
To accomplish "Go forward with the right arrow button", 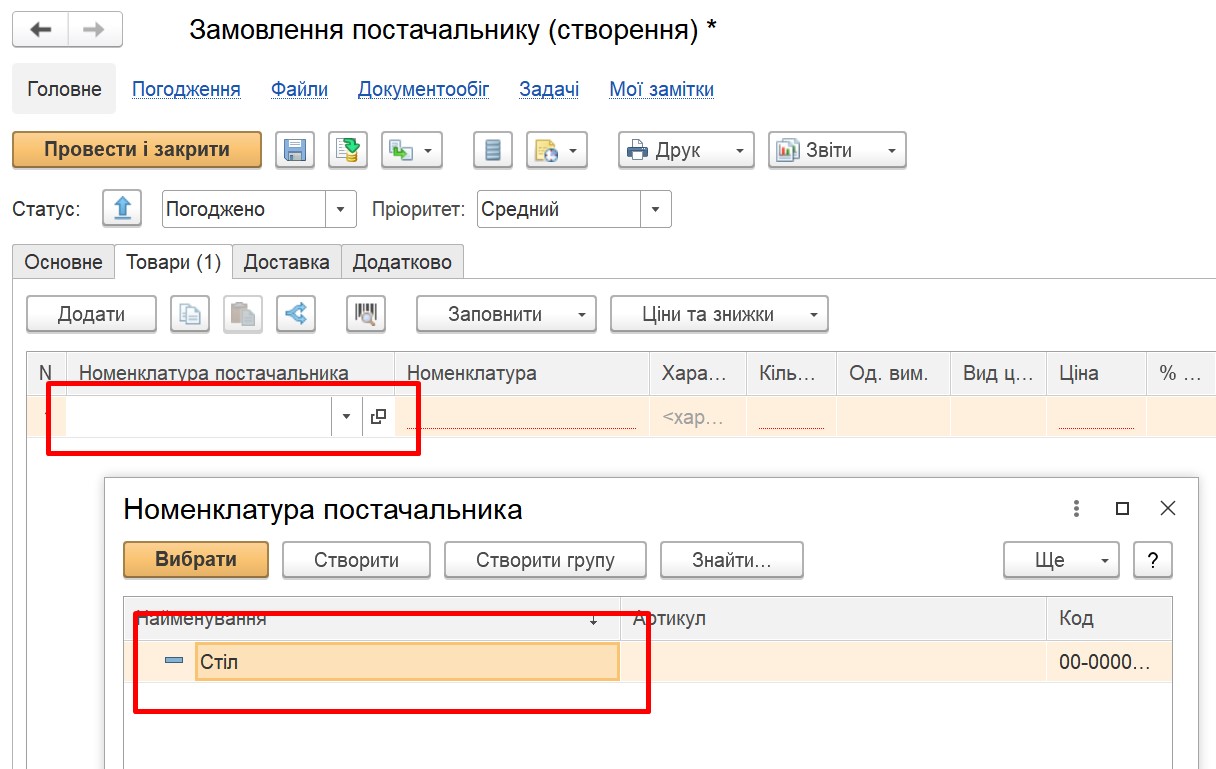I will [x=95, y=30].
